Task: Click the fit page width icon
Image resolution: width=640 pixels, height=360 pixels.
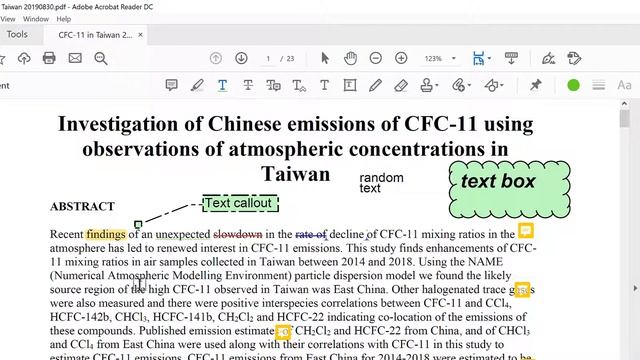Action: [478, 58]
